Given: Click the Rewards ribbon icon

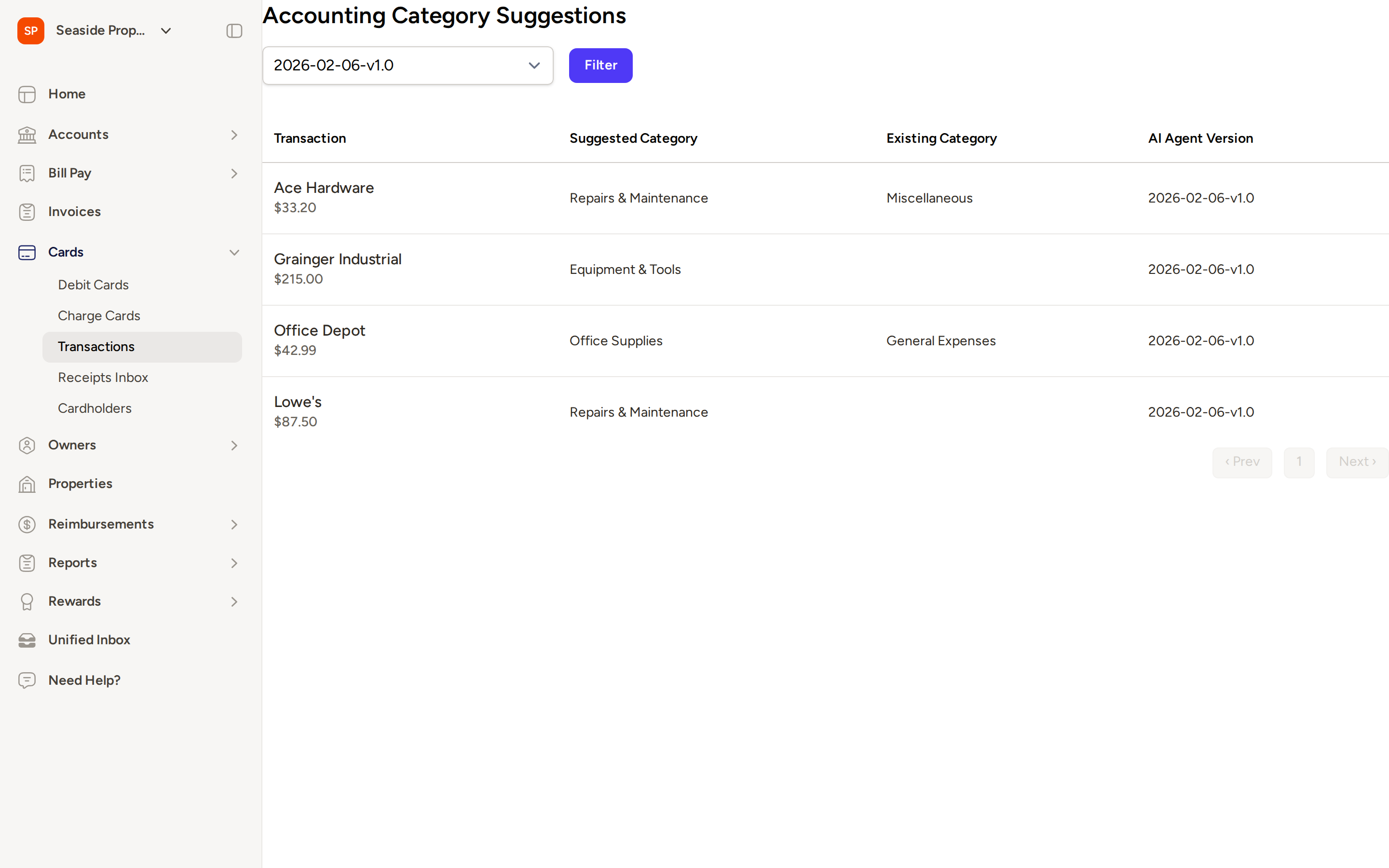Looking at the screenshot, I should coord(27,602).
